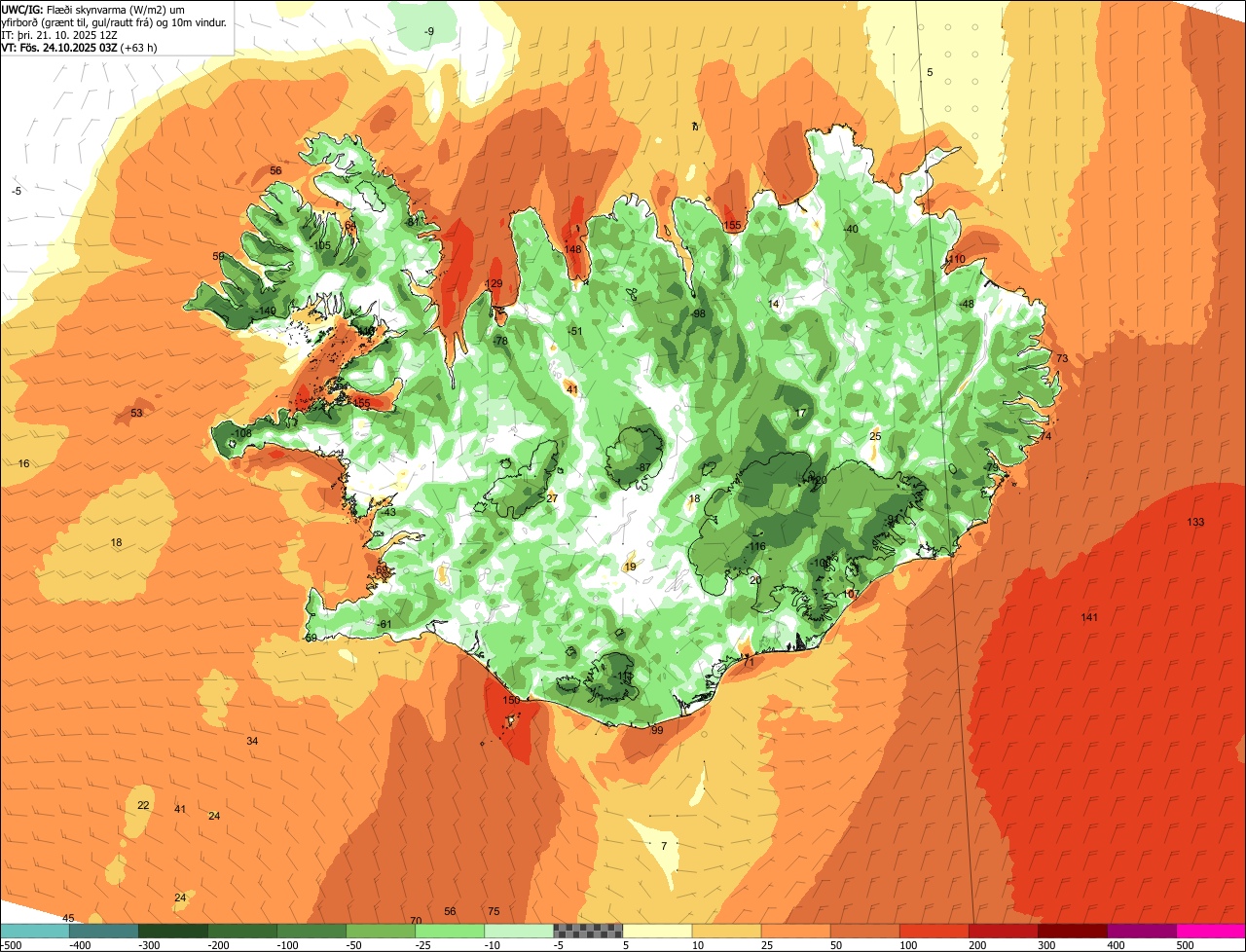
Task: Pick the red swatch between 200 and 300
Action: tap(1002, 932)
